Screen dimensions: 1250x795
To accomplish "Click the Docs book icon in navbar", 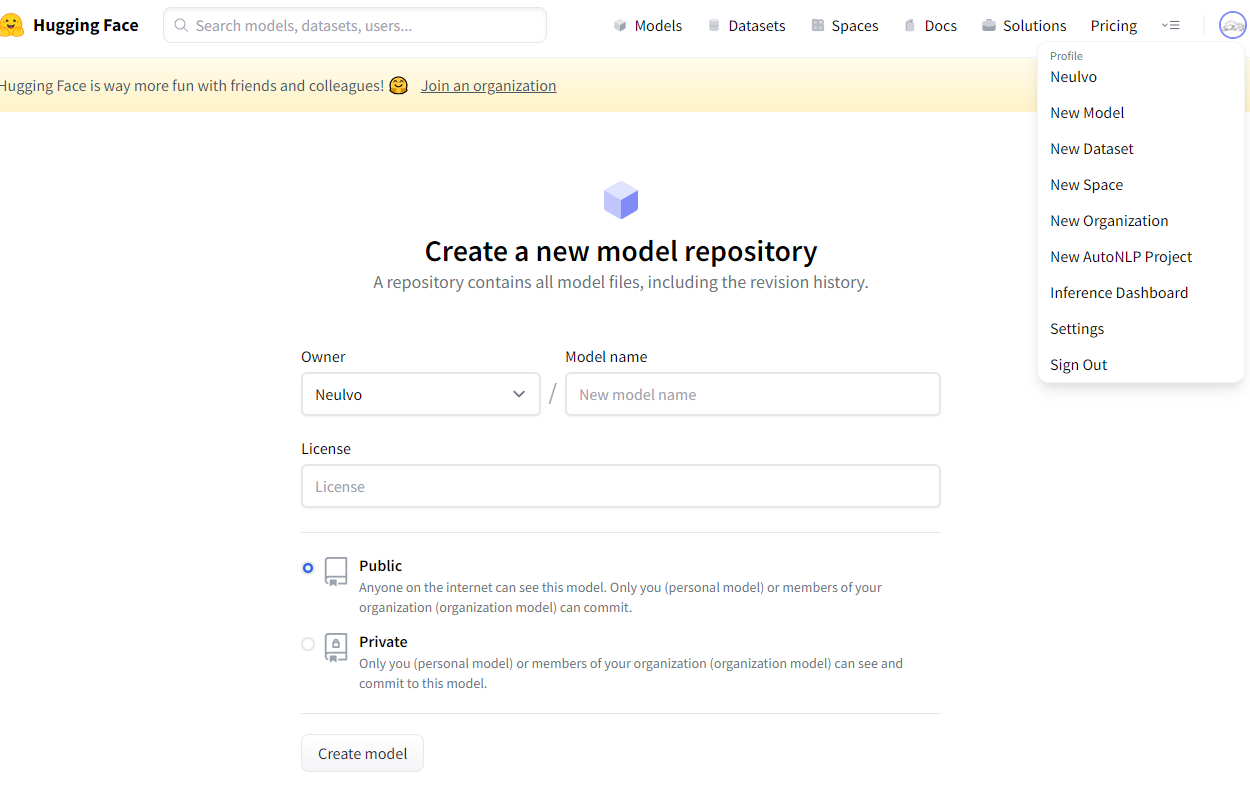I will (910, 25).
